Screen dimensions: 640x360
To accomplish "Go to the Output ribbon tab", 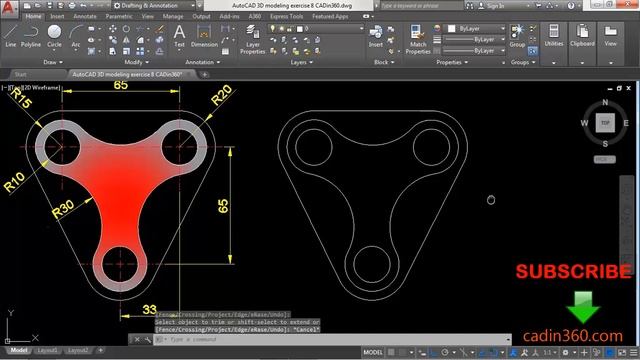I will pos(201,16).
